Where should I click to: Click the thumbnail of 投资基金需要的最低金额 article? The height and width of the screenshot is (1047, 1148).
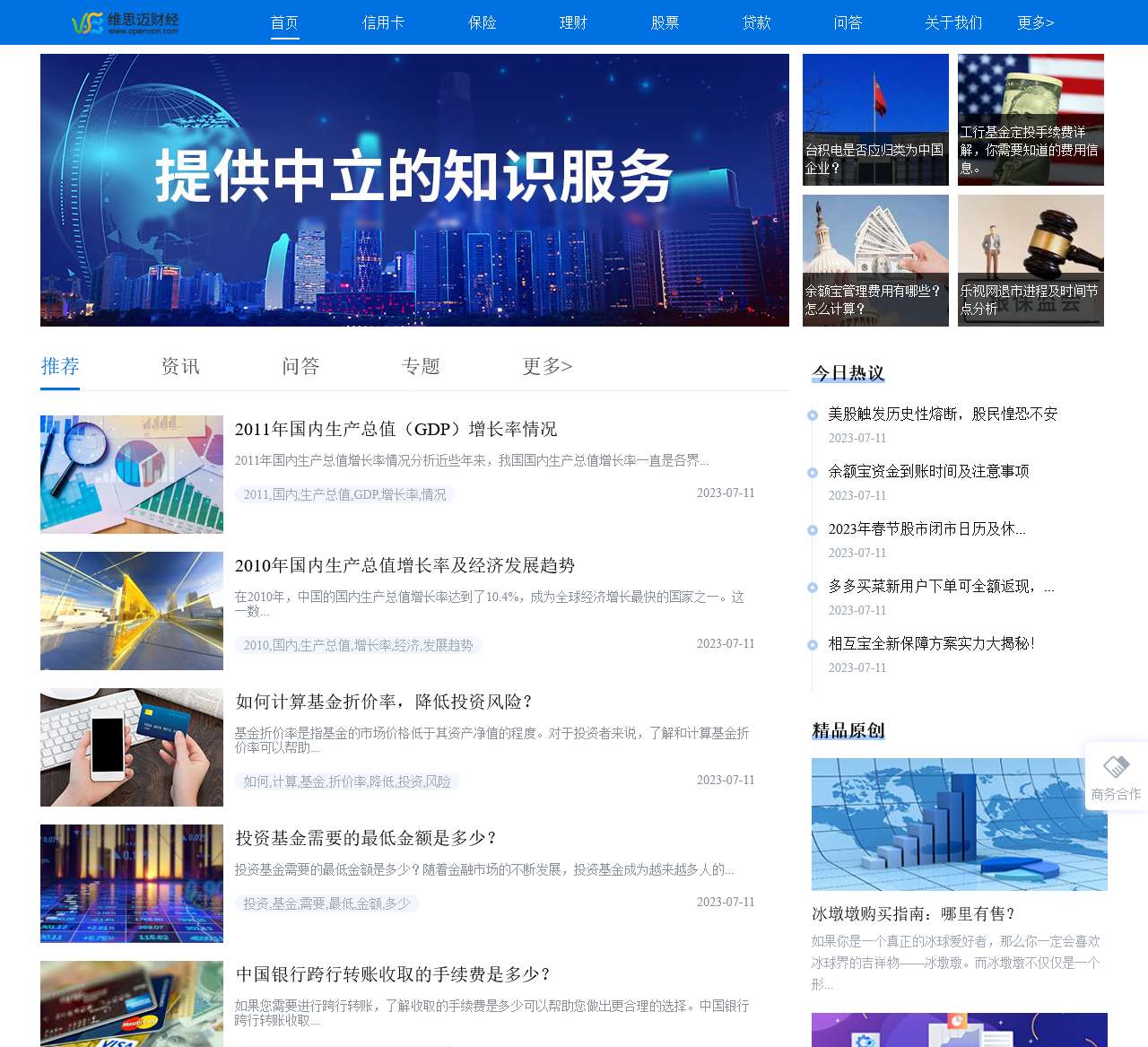(131, 884)
